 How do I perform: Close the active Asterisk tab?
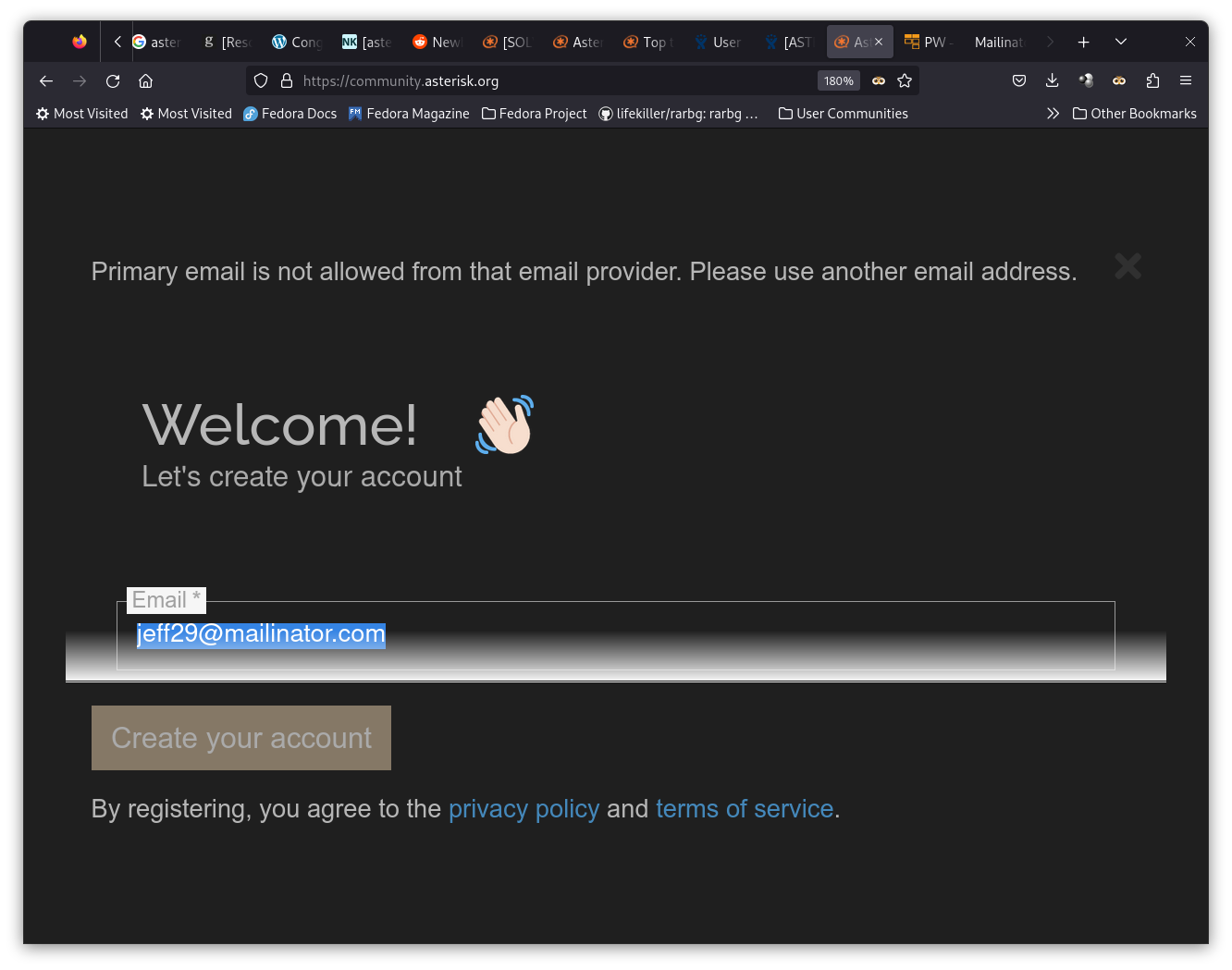879,42
